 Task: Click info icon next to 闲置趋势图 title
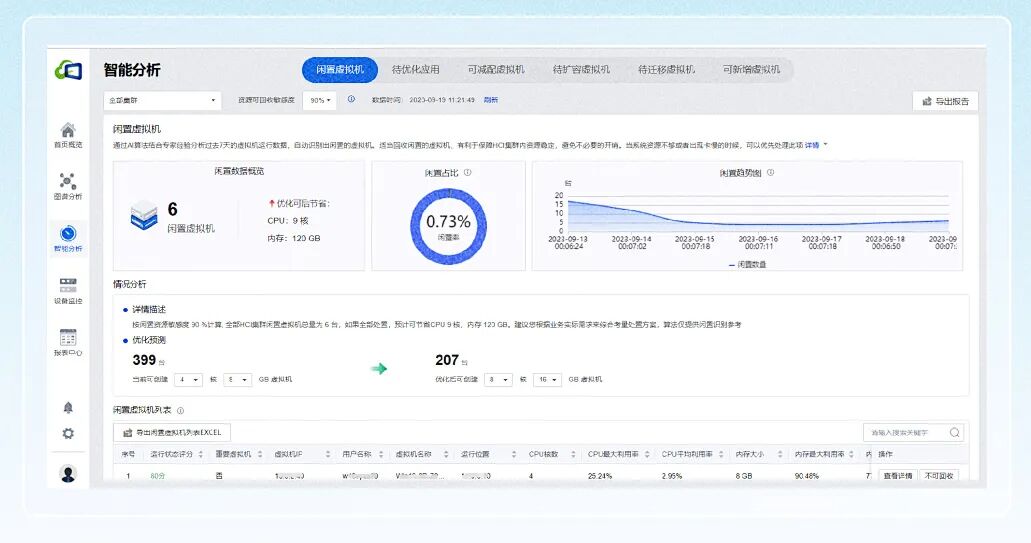pyautogui.click(x=770, y=173)
